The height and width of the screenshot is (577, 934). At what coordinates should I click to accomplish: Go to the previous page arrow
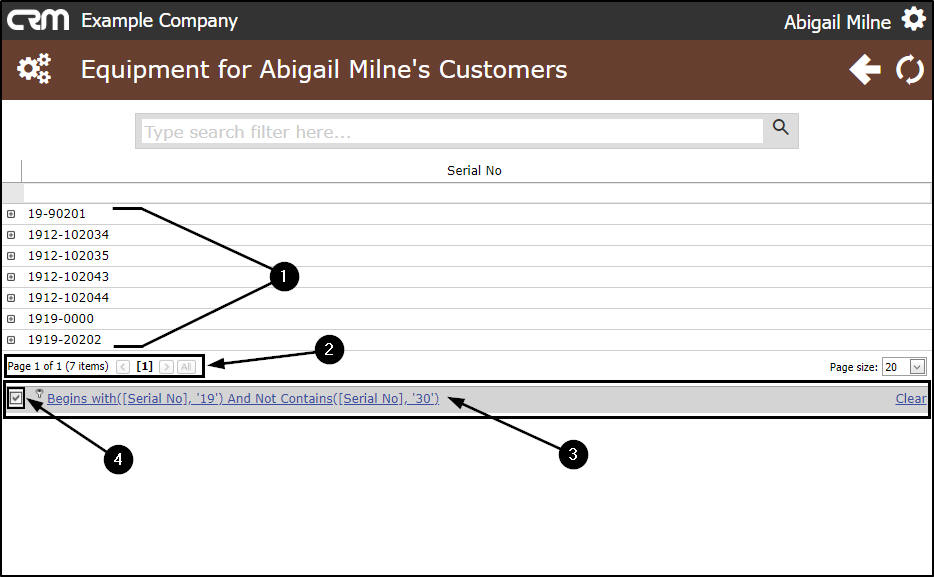[123, 367]
